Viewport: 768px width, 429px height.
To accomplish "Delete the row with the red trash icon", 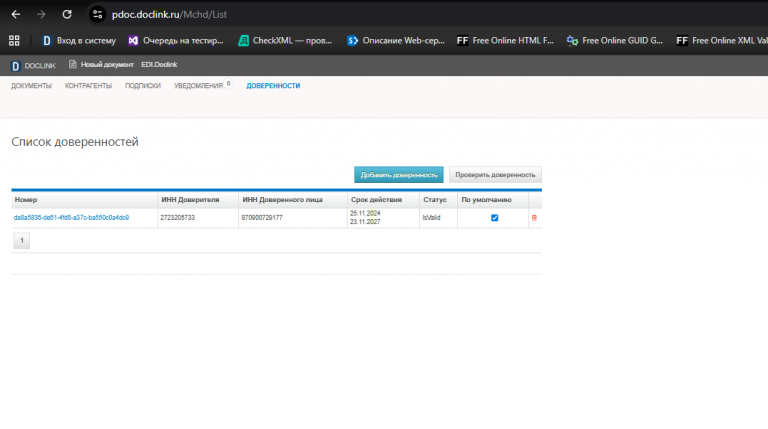I will [534, 218].
